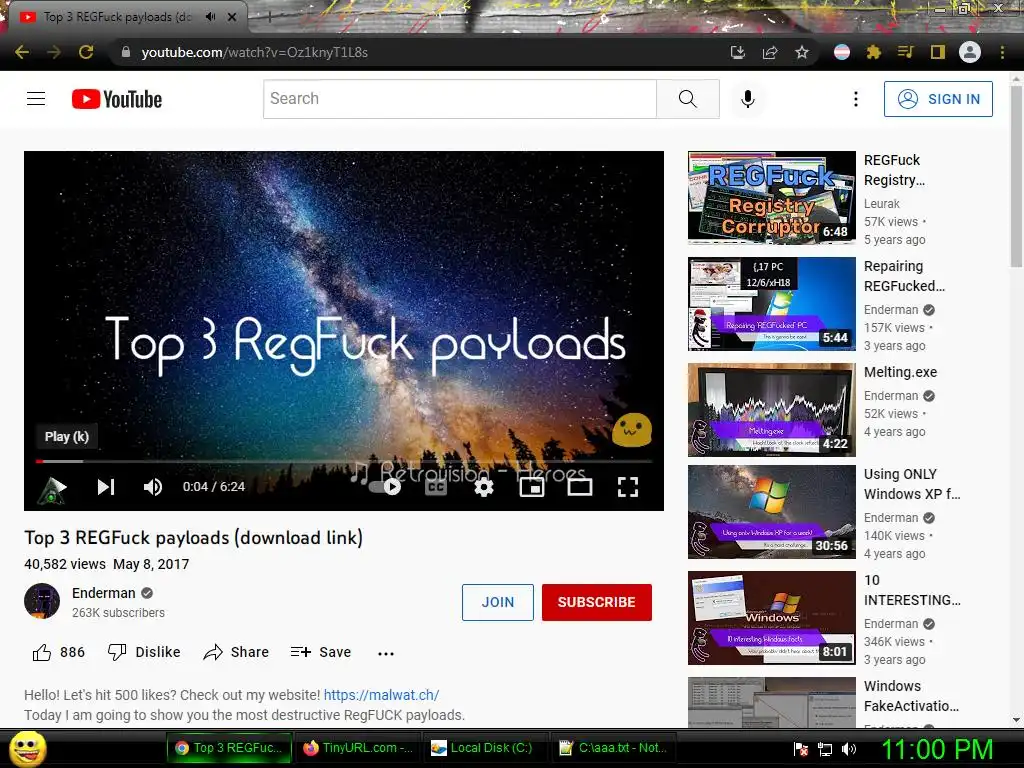Click the share page icon in address bar
The width and height of the screenshot is (1024, 768).
(770, 52)
